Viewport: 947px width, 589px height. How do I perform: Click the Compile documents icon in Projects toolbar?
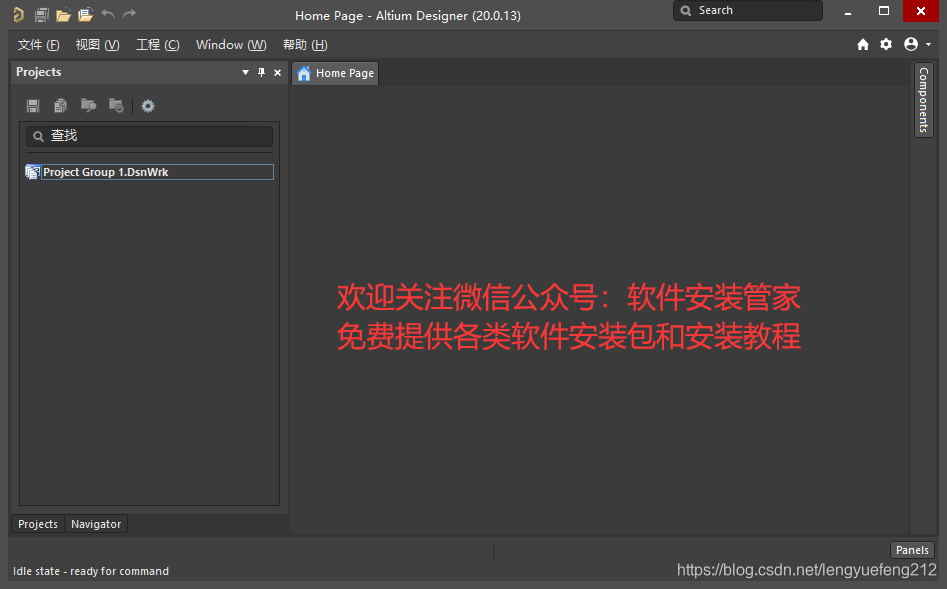tap(60, 106)
